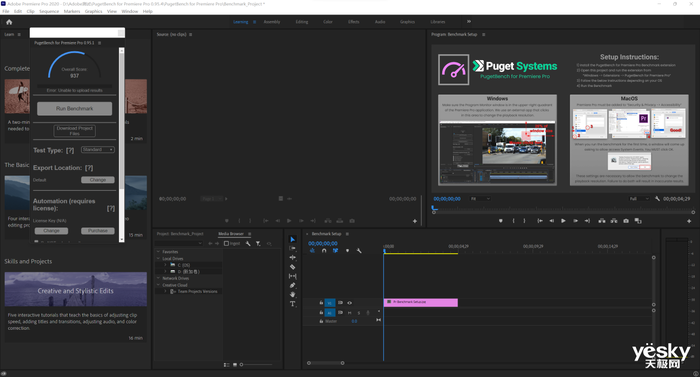Toggle Snap in timeline
Screen dimensions: 700x377
pyautogui.click(x=324, y=251)
